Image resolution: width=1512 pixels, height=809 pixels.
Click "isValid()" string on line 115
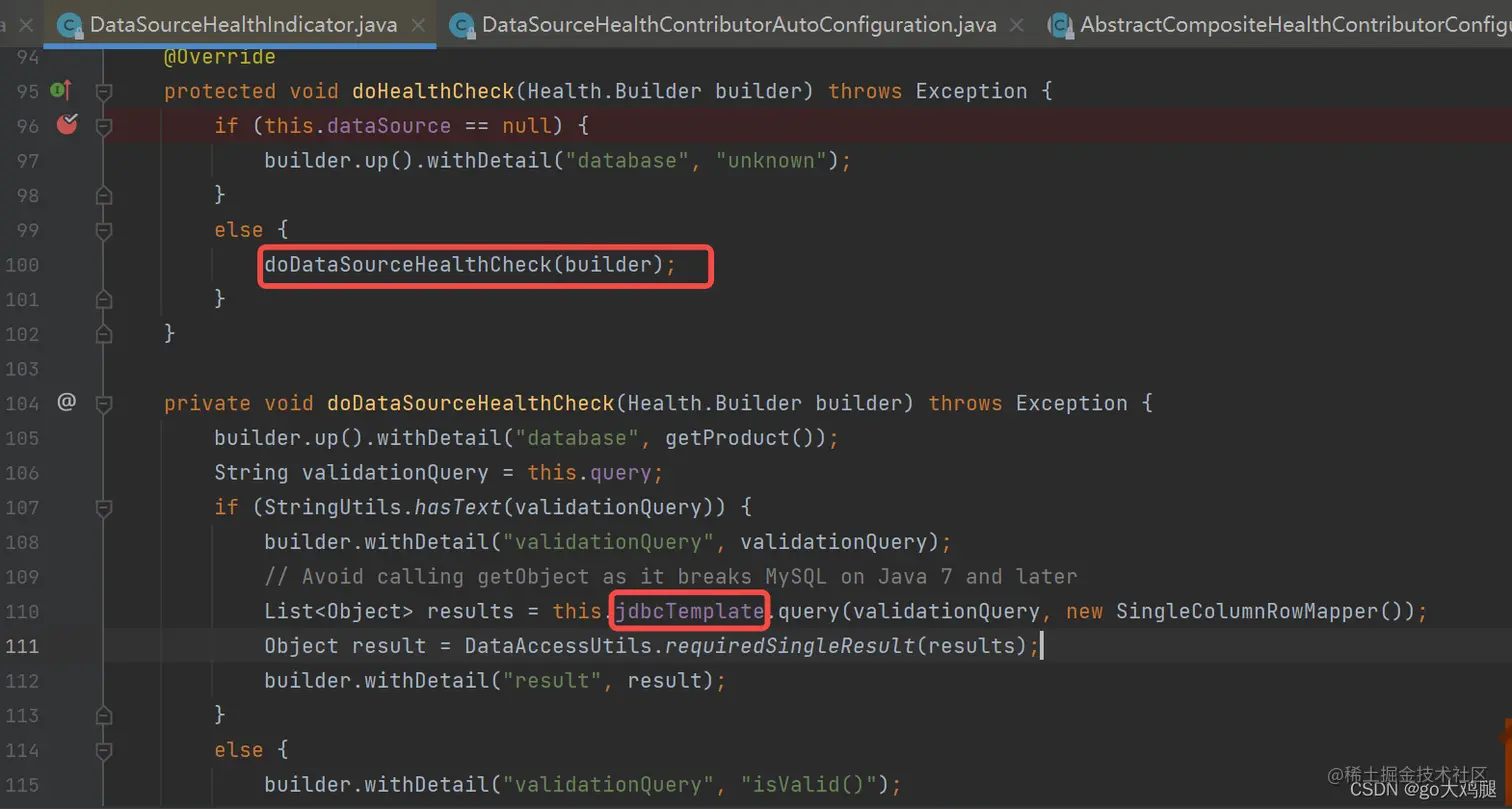click(808, 785)
